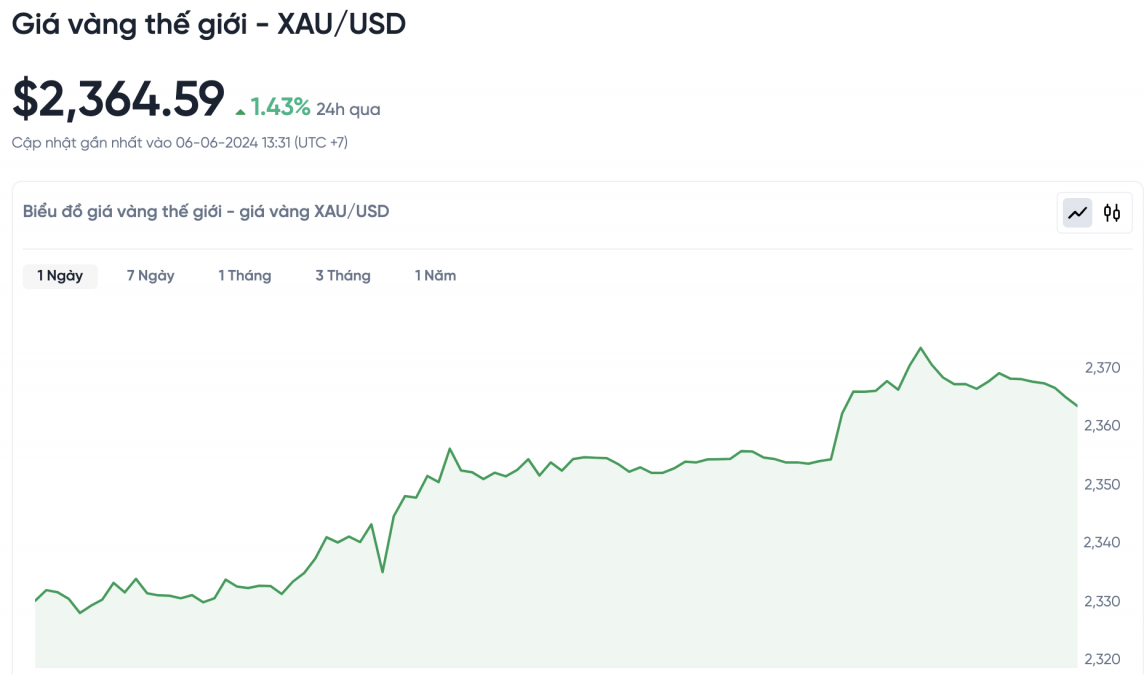
Task: Click the $2,364.59 gold price
Action: 118,99
